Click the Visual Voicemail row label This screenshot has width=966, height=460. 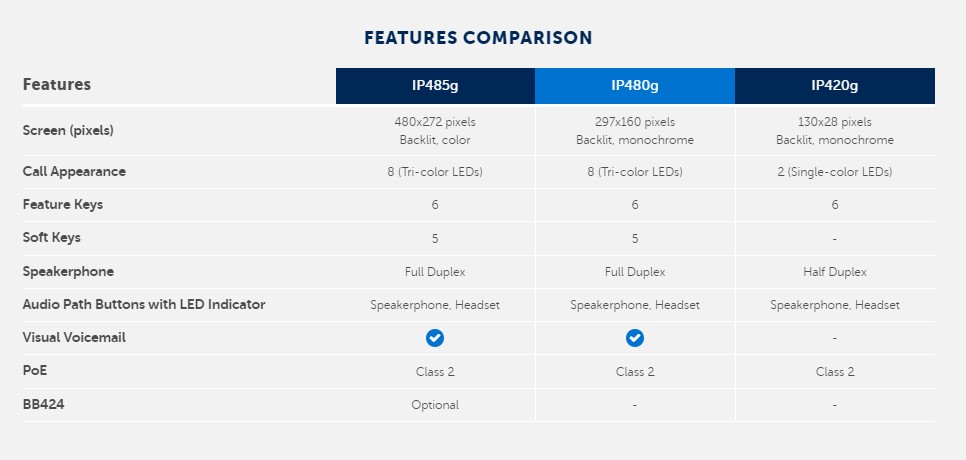[x=74, y=337]
